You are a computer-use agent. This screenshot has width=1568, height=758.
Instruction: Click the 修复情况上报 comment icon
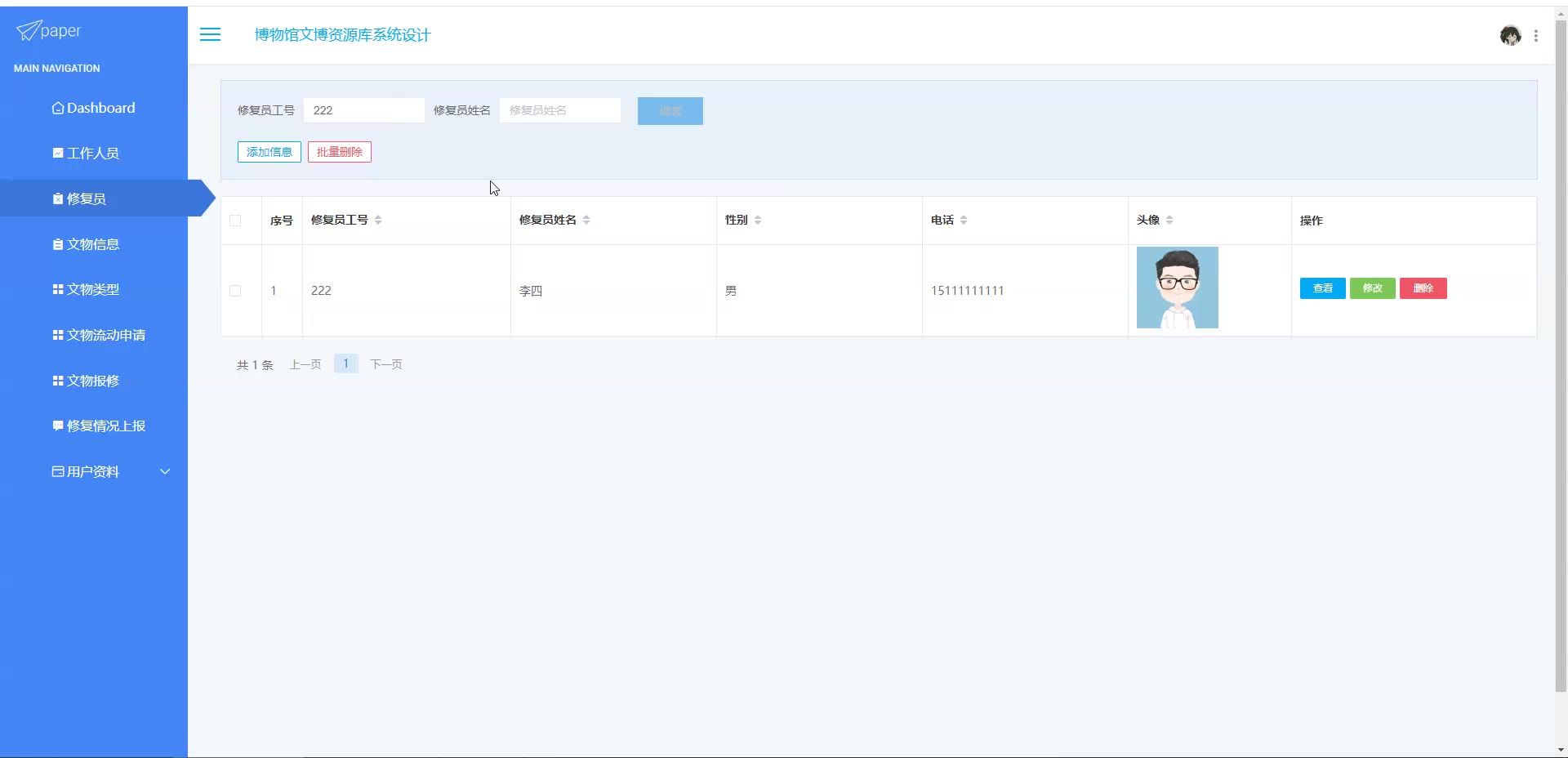point(58,426)
